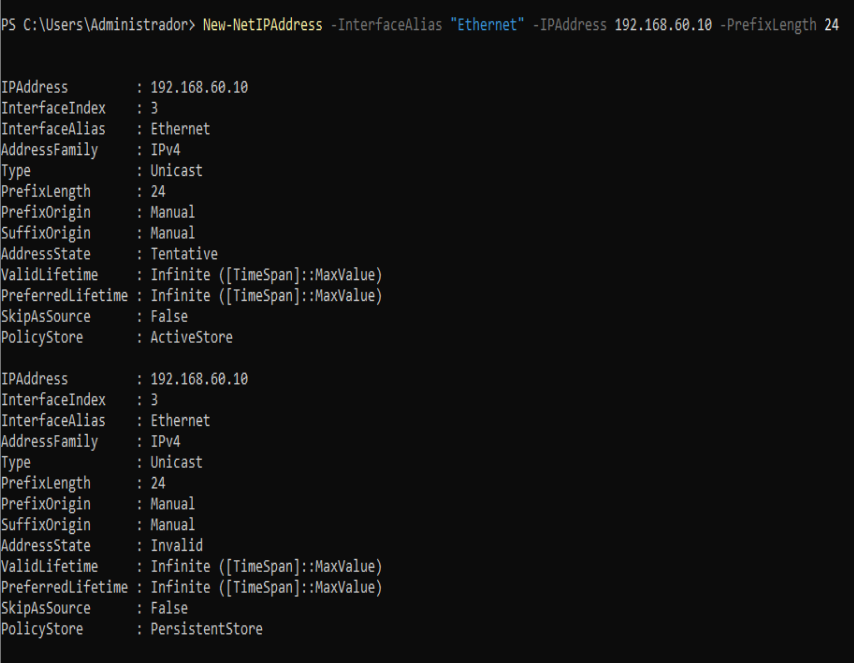Click the PS C:\Users\Administrador prompt
854x663 pixels.
[x=97, y=25]
